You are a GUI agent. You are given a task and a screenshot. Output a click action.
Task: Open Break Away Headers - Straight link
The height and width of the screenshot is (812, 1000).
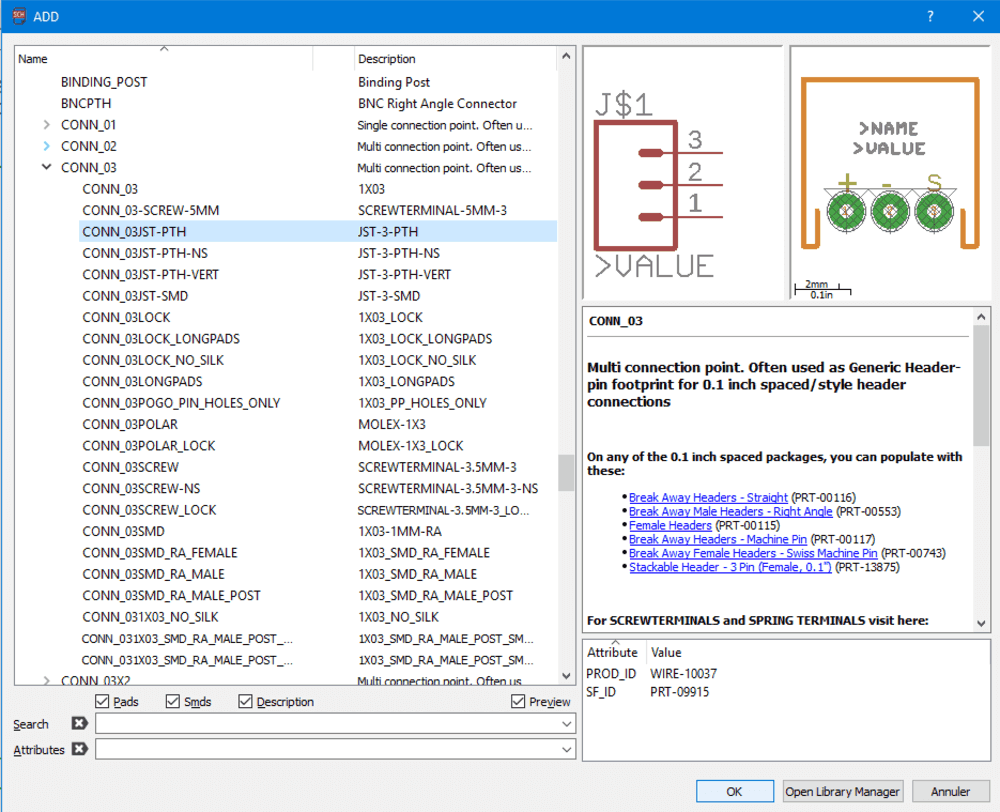708,498
